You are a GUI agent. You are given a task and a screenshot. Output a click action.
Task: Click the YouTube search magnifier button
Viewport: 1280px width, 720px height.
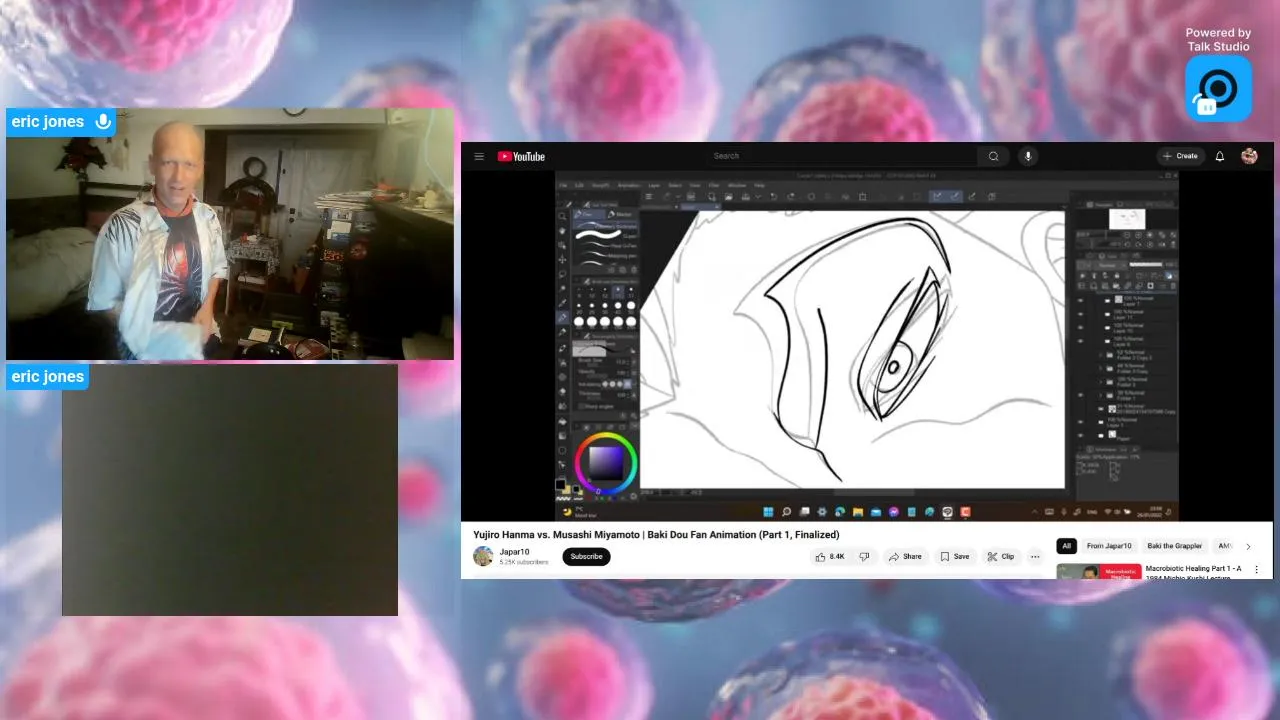point(993,156)
